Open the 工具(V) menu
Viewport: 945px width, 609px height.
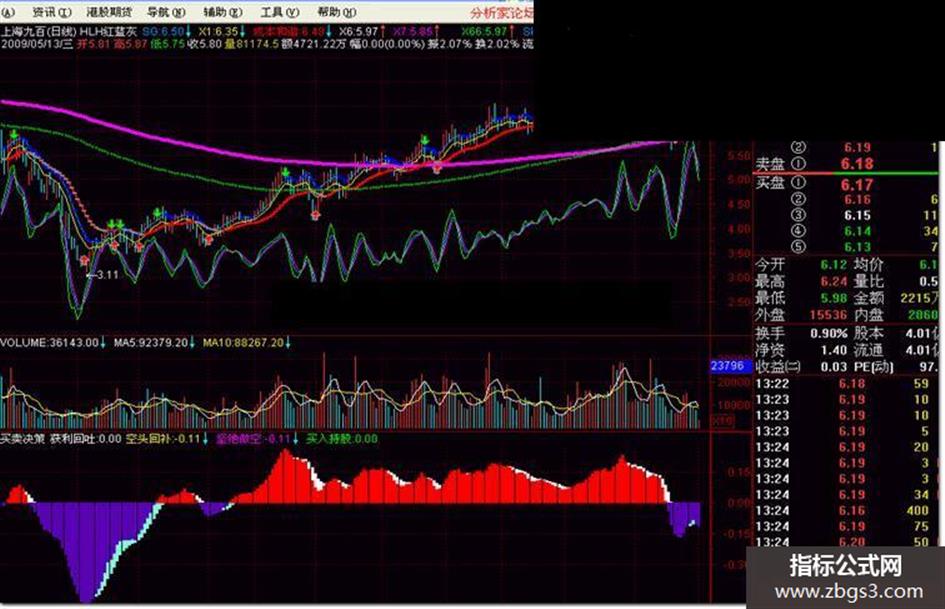(x=280, y=11)
